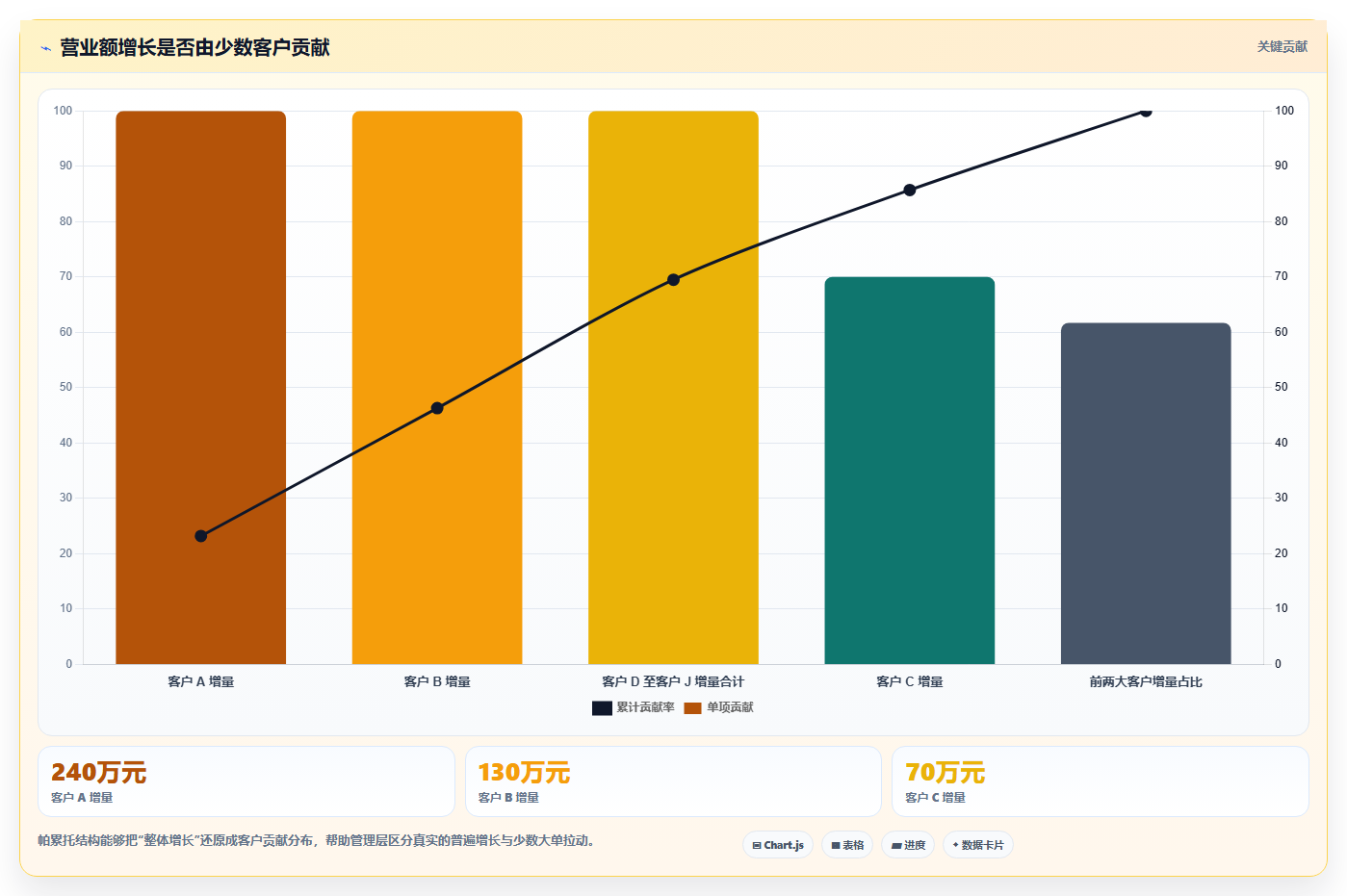The height and width of the screenshot is (896, 1347).
Task: Click the chart title 营业额增长是否由少数客户贡献
Action: (x=194, y=47)
